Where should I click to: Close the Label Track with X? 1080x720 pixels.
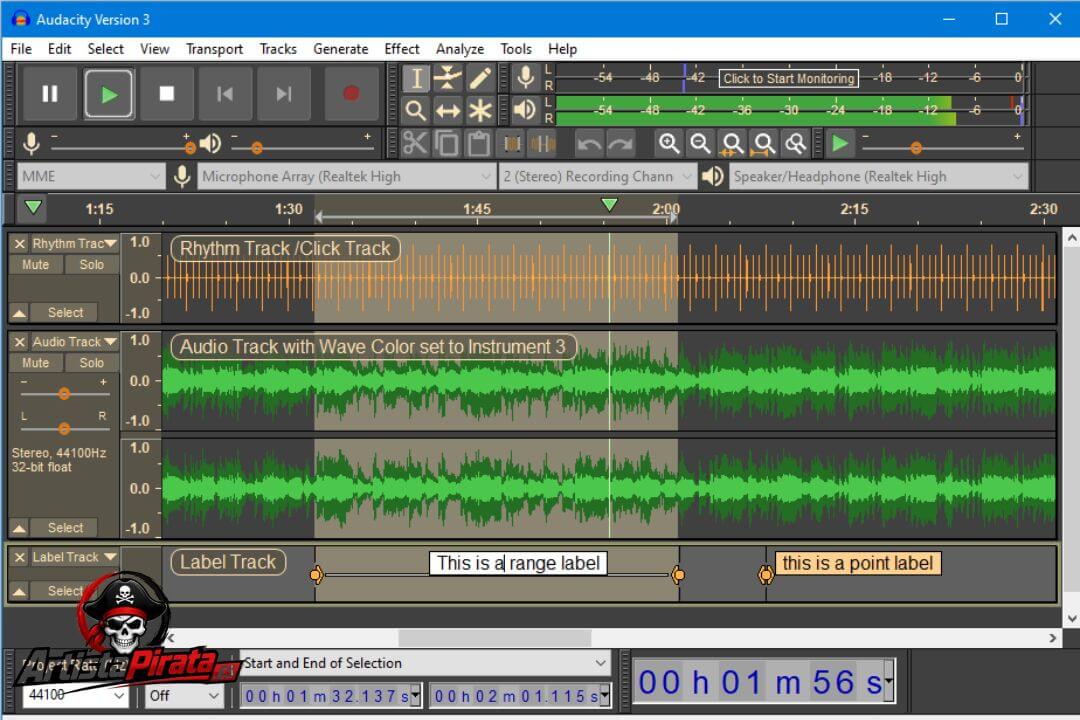coord(19,557)
